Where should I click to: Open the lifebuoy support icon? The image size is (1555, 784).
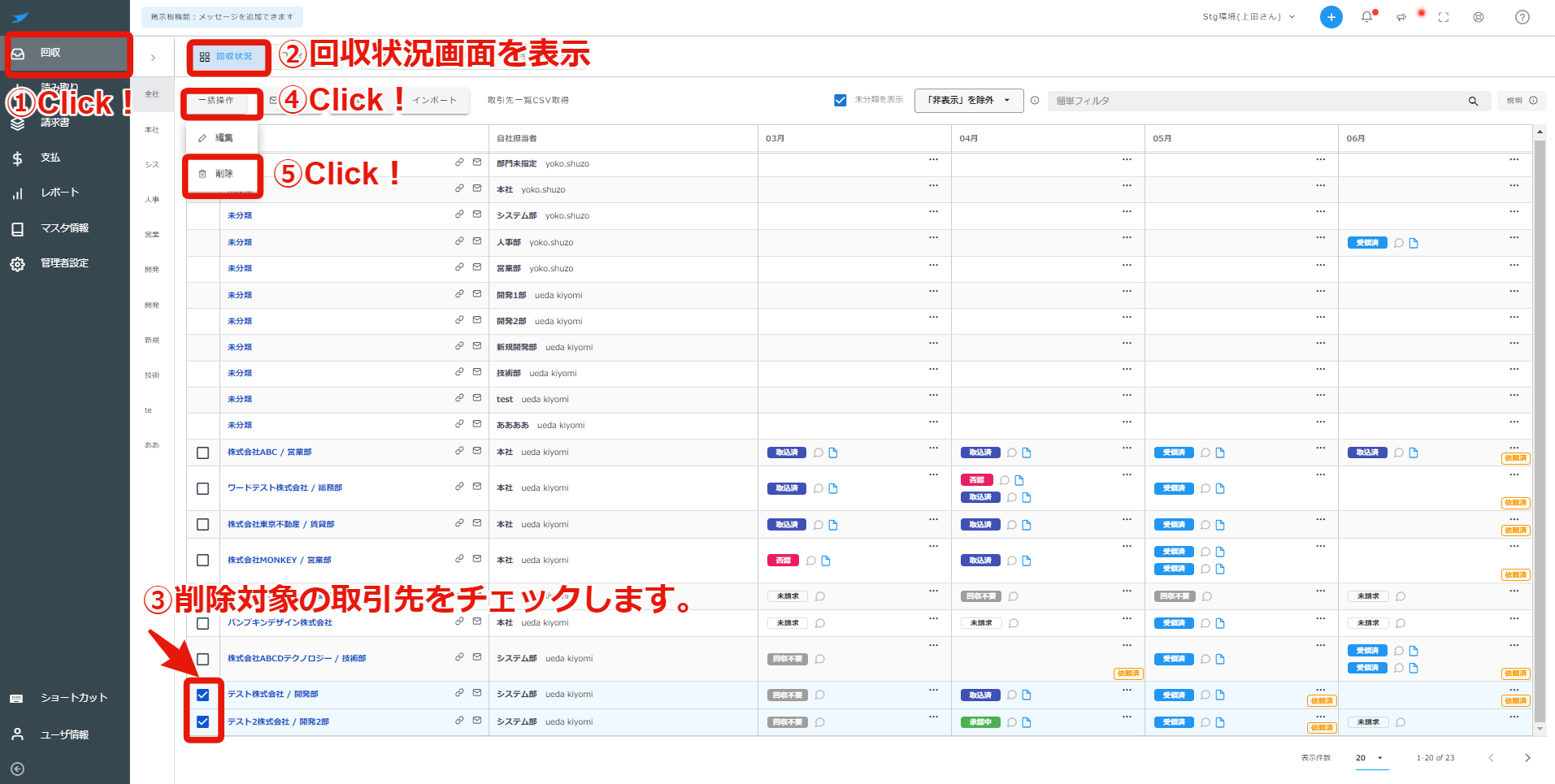[x=1479, y=17]
